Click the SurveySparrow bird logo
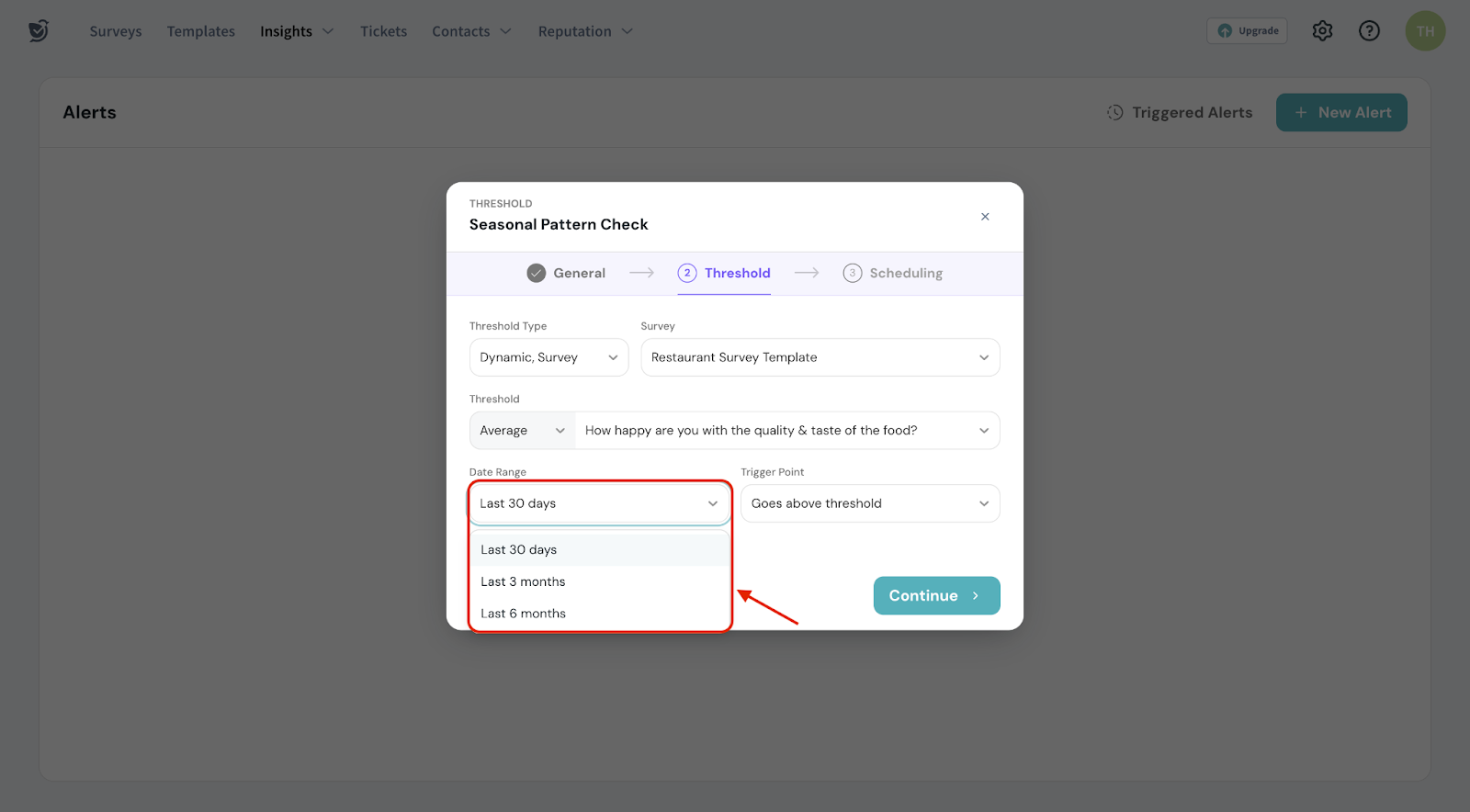This screenshot has width=1470, height=812. 38,31
